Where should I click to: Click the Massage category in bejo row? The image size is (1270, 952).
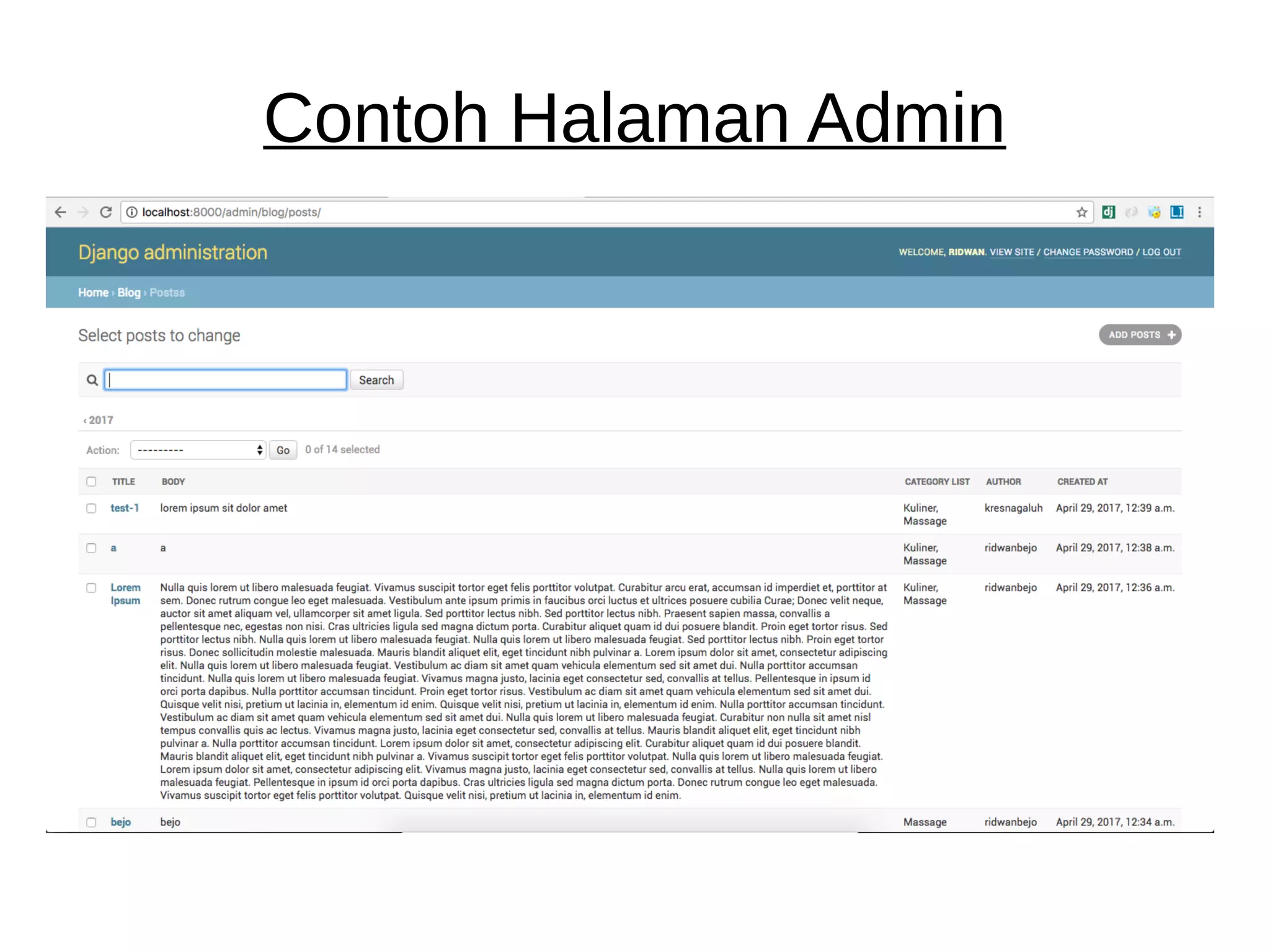(x=925, y=822)
